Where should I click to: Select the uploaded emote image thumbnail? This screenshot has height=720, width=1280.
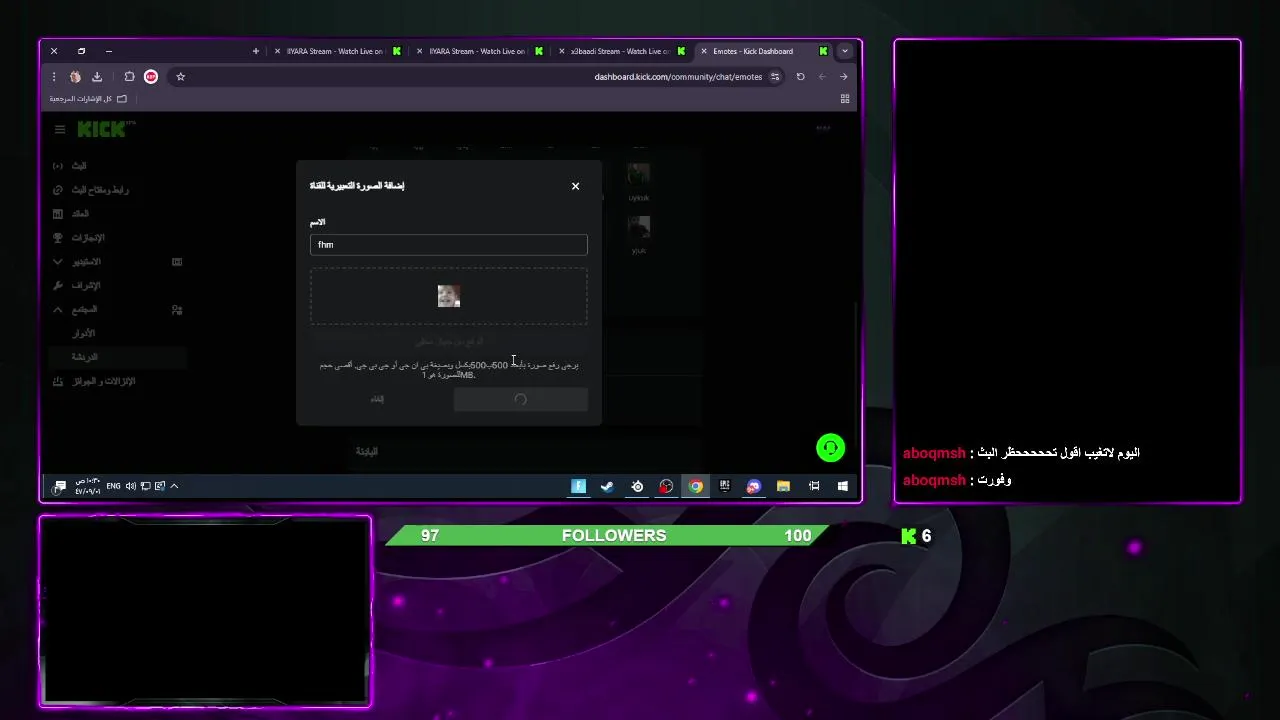pyautogui.click(x=449, y=296)
